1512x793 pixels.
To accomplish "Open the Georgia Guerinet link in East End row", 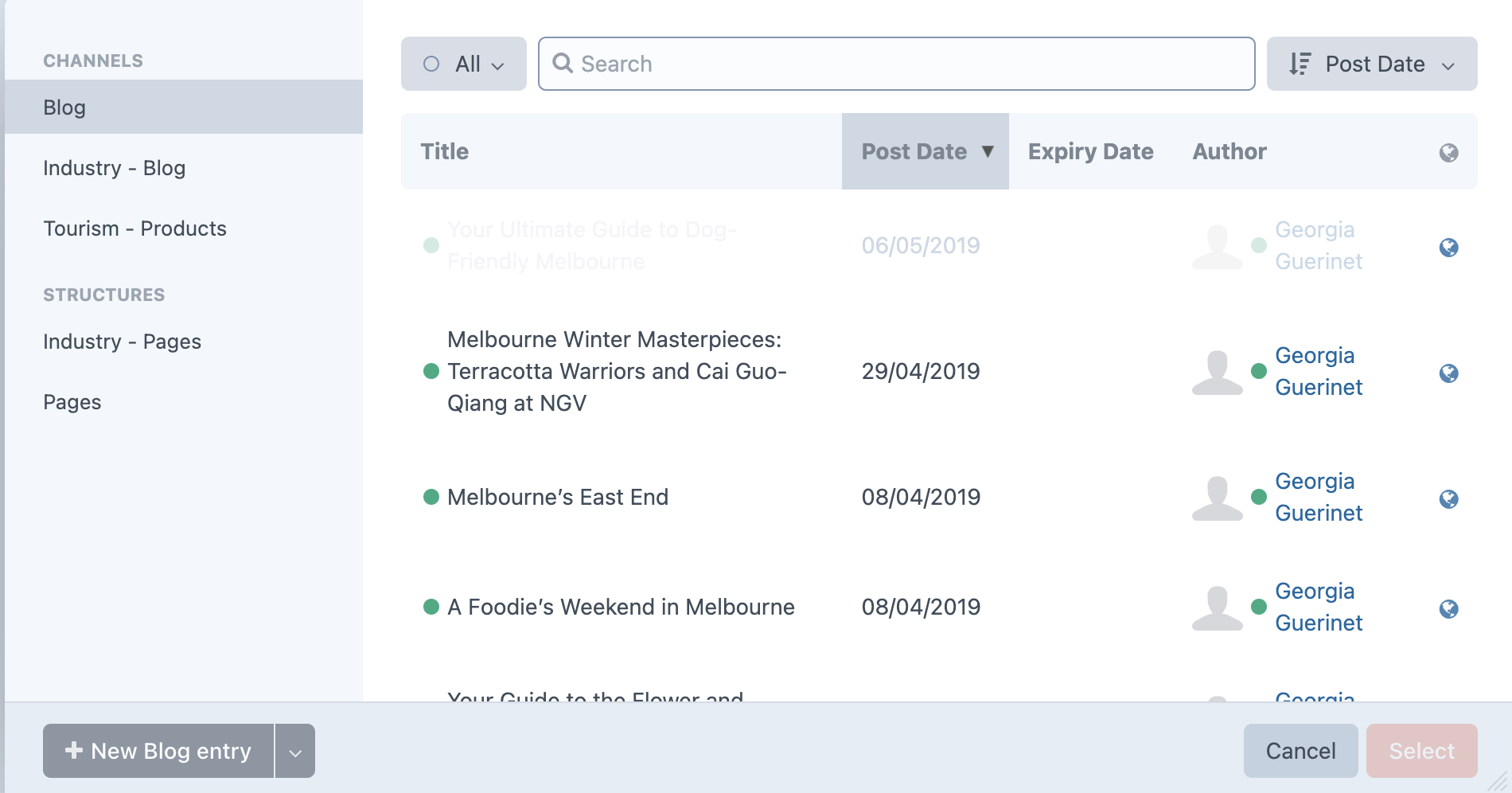I will [1319, 497].
